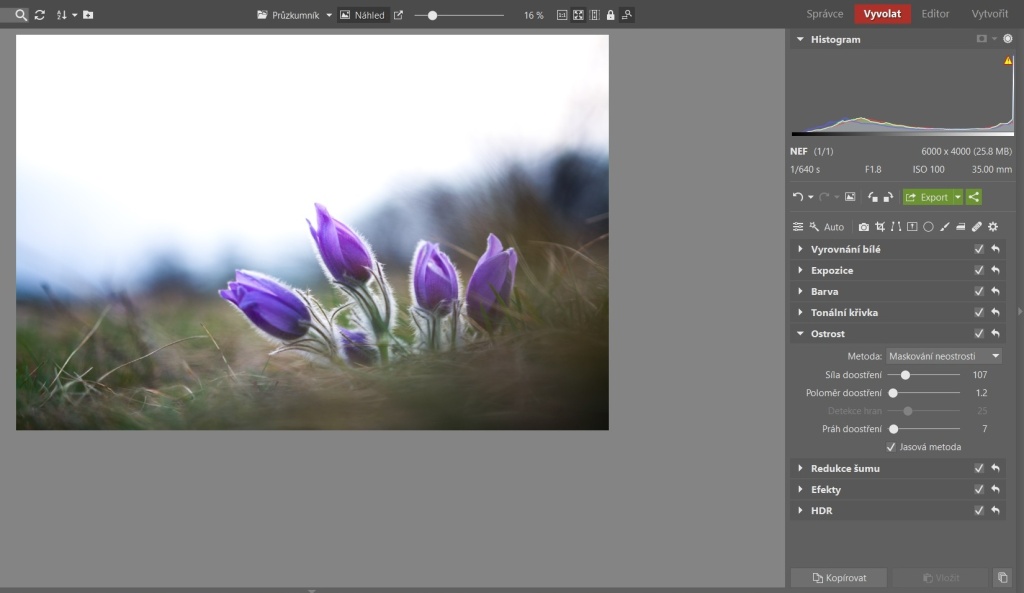Click the undo arrow icon
Image resolution: width=1024 pixels, height=593 pixels.
pos(797,197)
